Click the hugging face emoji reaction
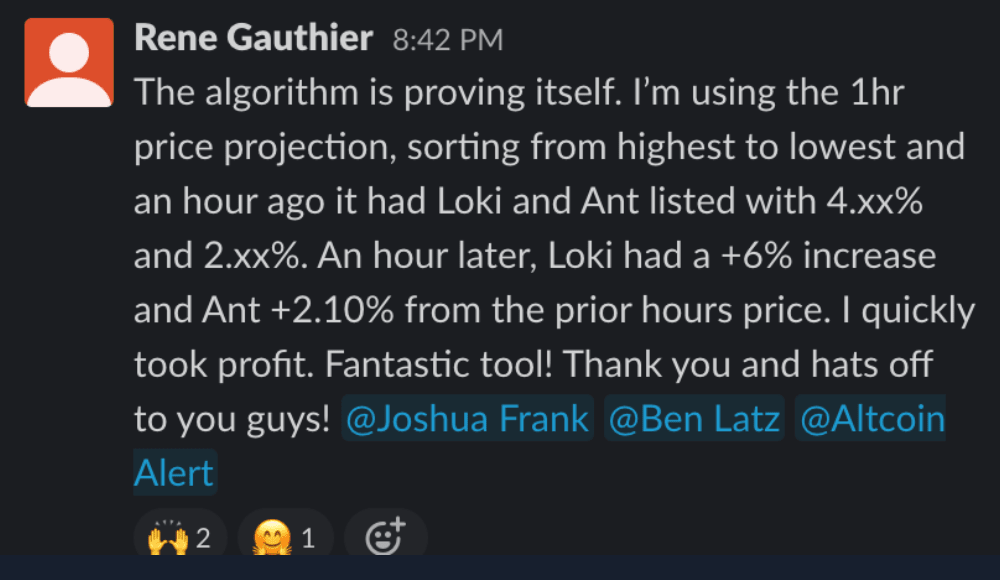 pyautogui.click(x=273, y=539)
